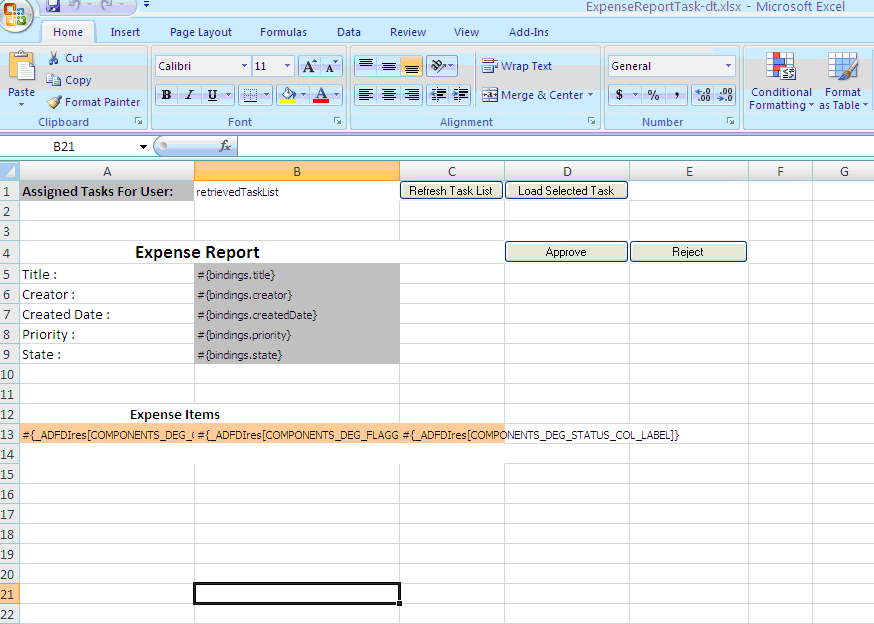This screenshot has width=874, height=624.
Task: Increase Decimal places
Action: pyautogui.click(x=703, y=95)
